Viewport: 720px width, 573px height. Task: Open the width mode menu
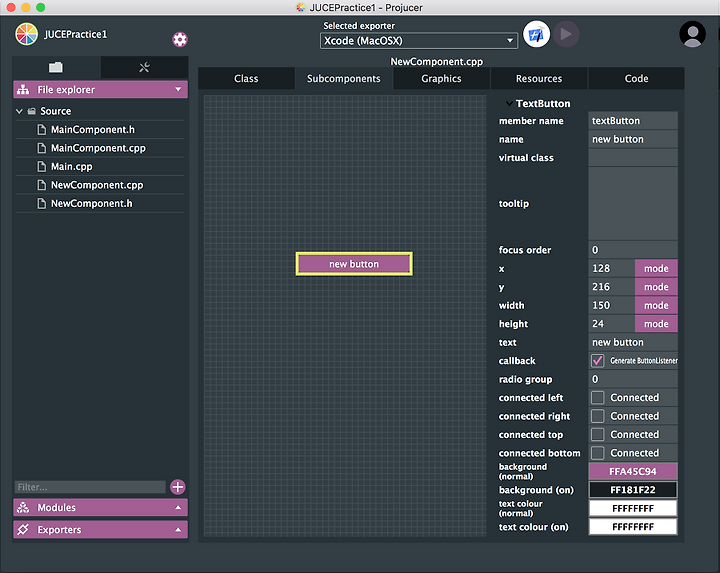click(656, 305)
